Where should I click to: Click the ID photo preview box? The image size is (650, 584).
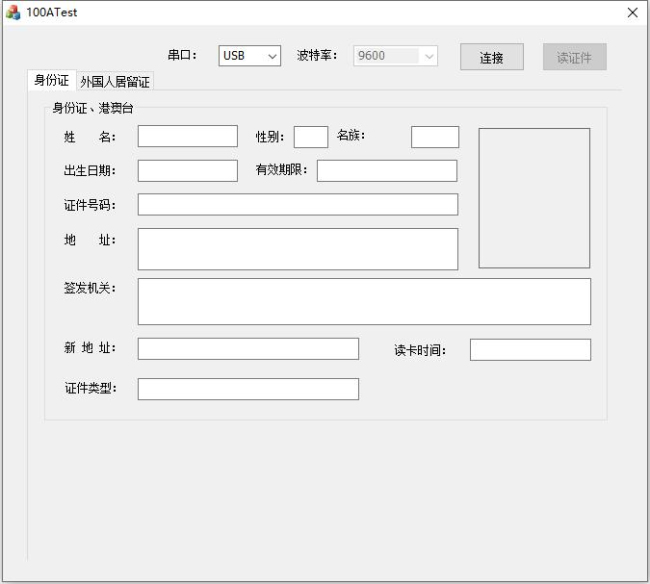click(x=534, y=198)
